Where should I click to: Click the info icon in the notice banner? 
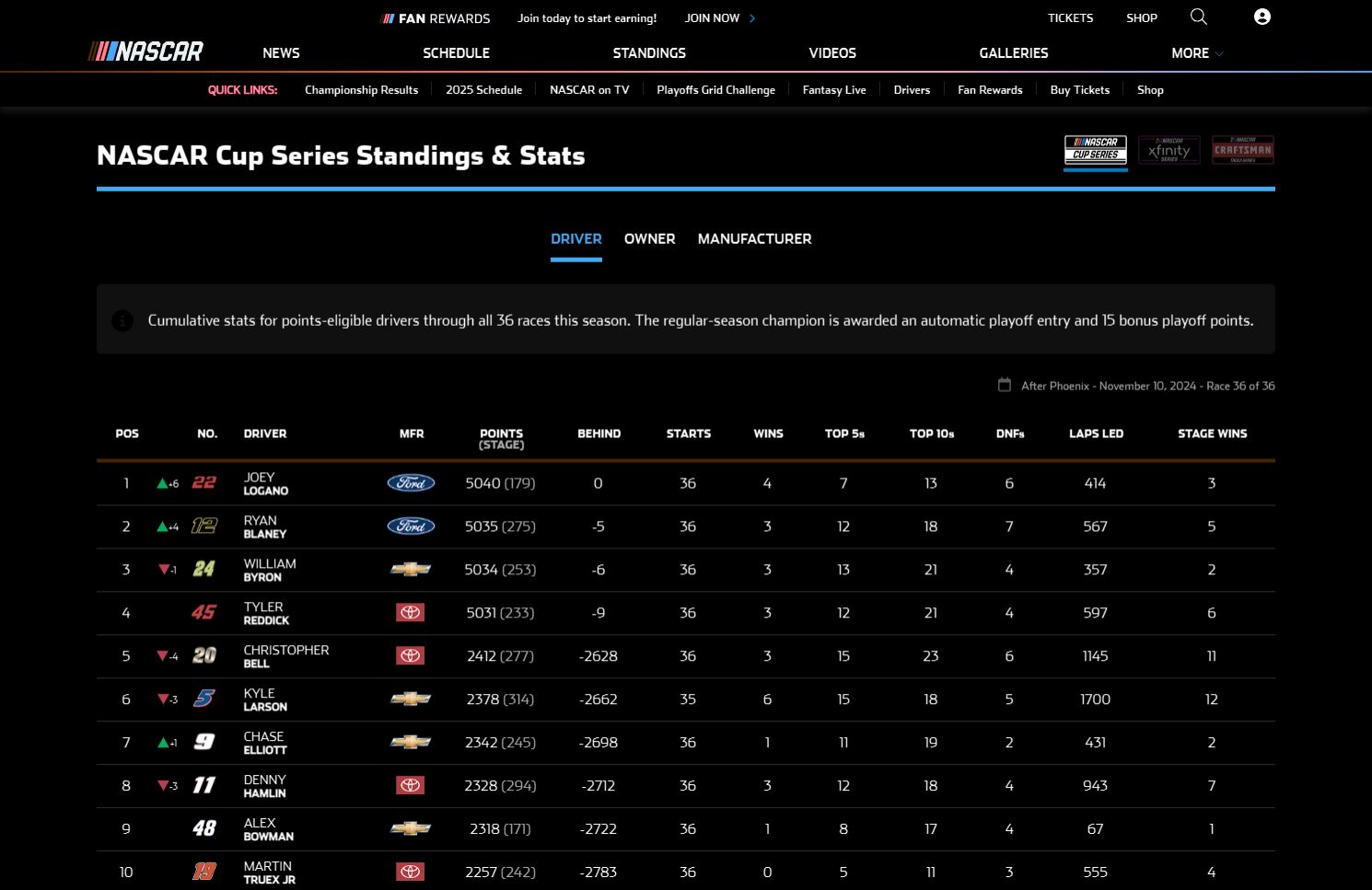click(x=122, y=320)
